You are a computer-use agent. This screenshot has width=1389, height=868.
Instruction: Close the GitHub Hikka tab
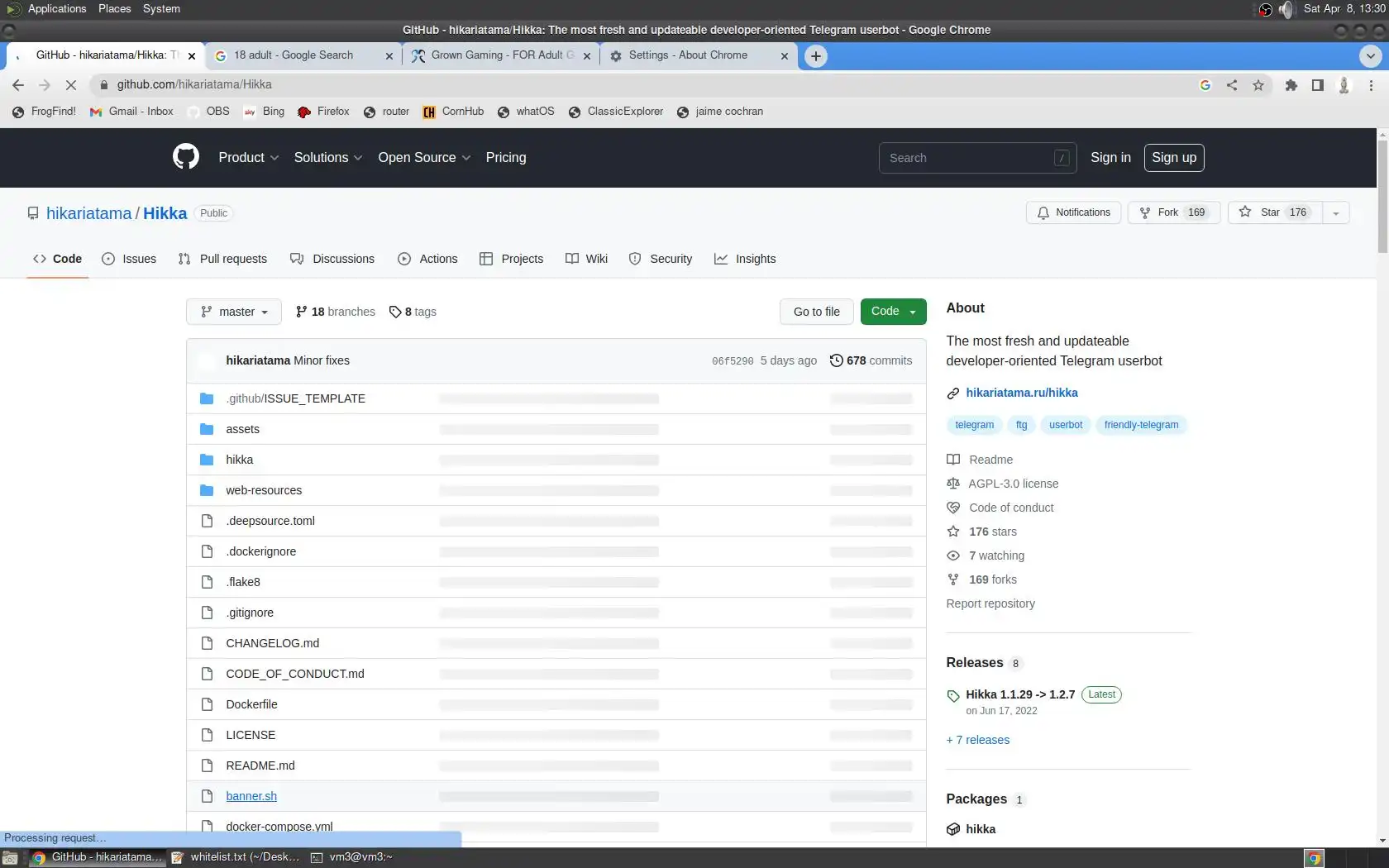(x=192, y=56)
